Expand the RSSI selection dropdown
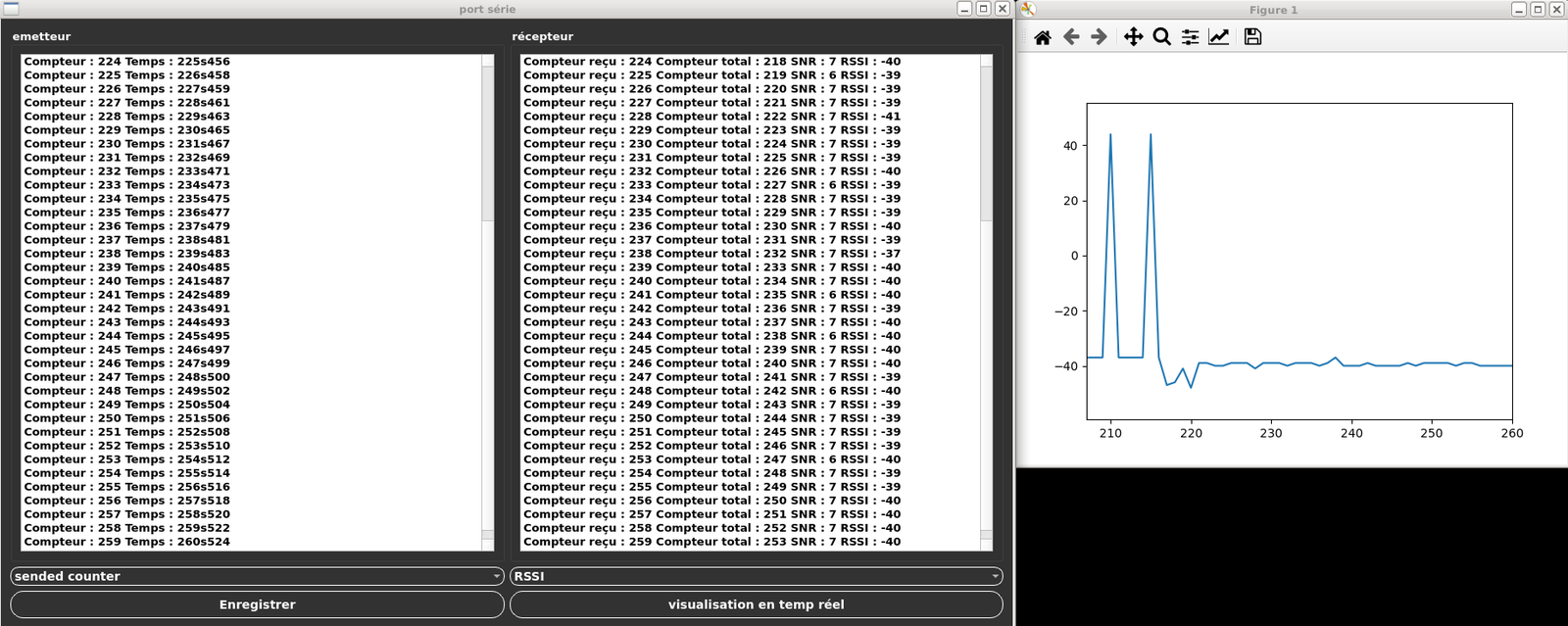The width and height of the screenshot is (1568, 626). 756,576
